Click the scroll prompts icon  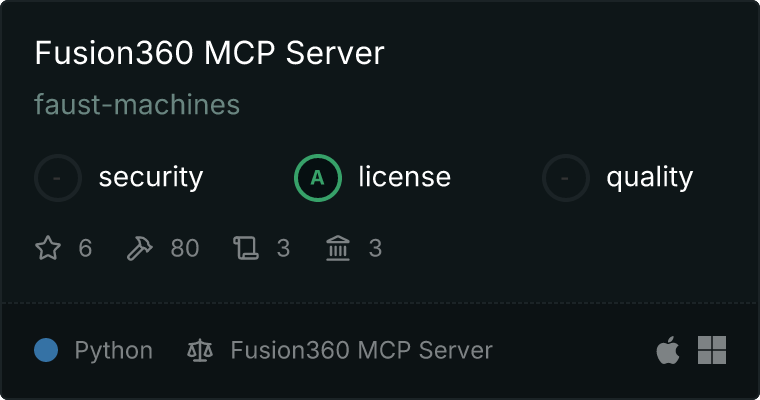pos(246,248)
